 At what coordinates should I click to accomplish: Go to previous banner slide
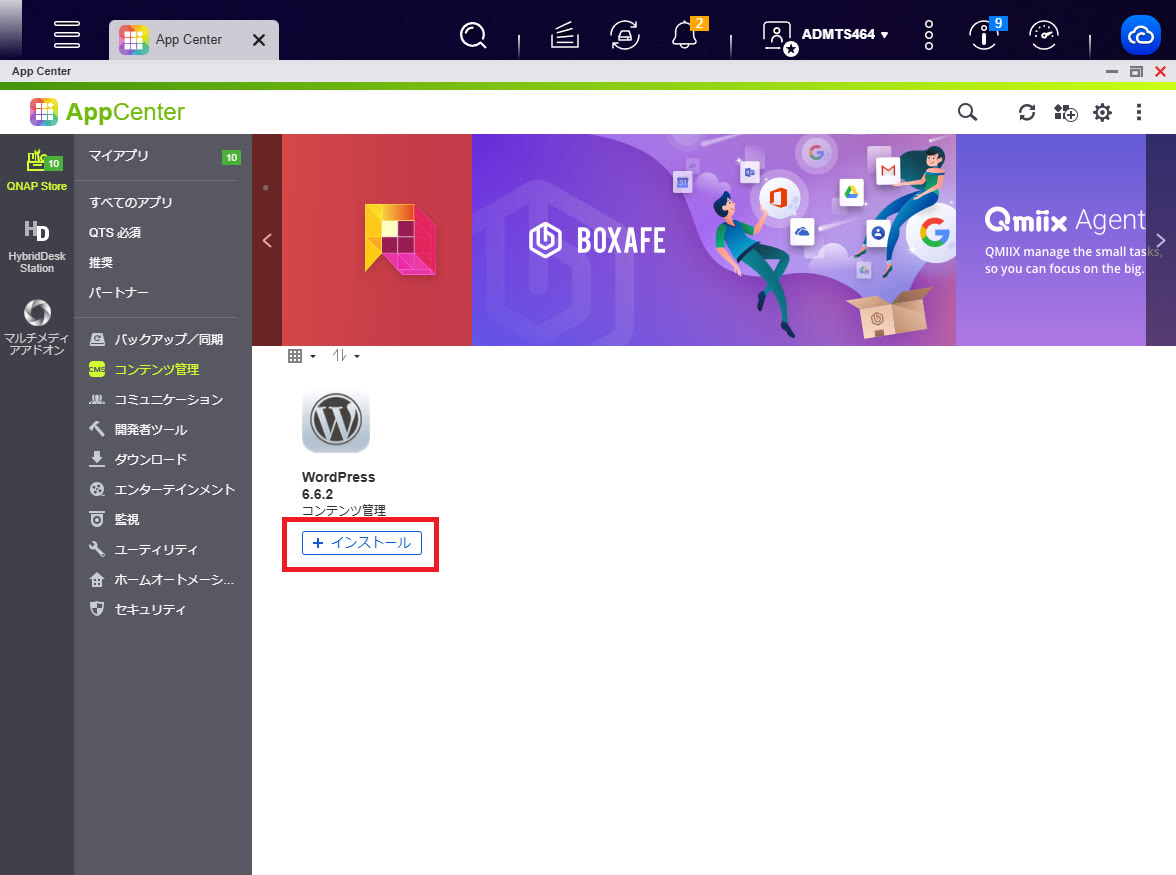click(267, 241)
